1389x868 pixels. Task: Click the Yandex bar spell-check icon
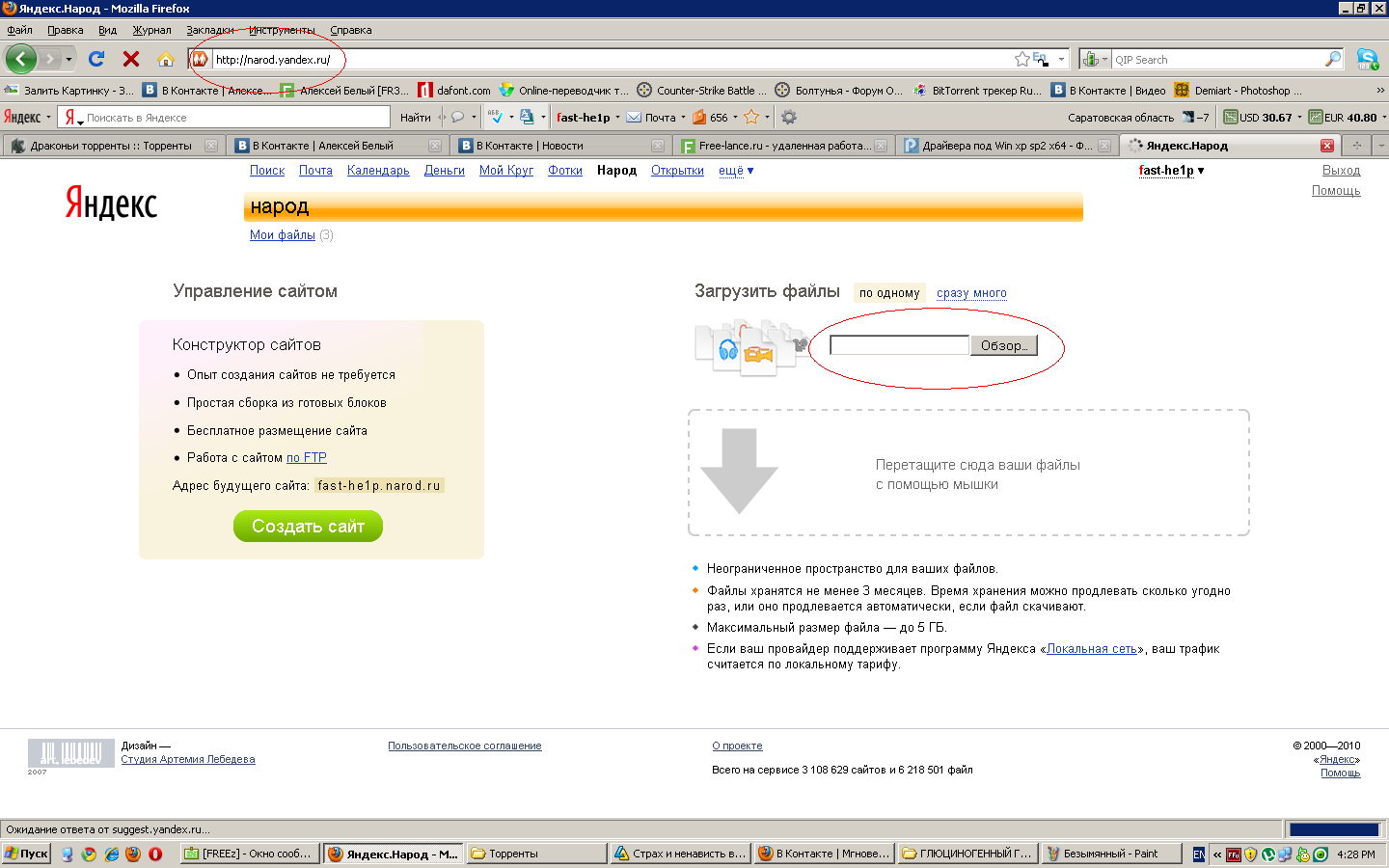point(495,117)
